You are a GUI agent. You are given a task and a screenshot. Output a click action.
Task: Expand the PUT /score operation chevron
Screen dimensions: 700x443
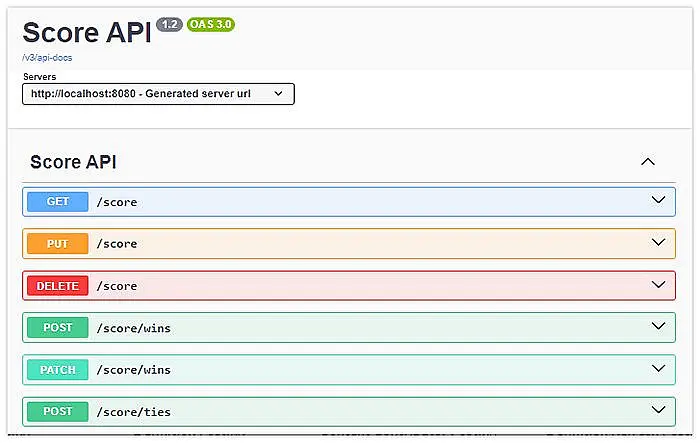(x=658, y=242)
